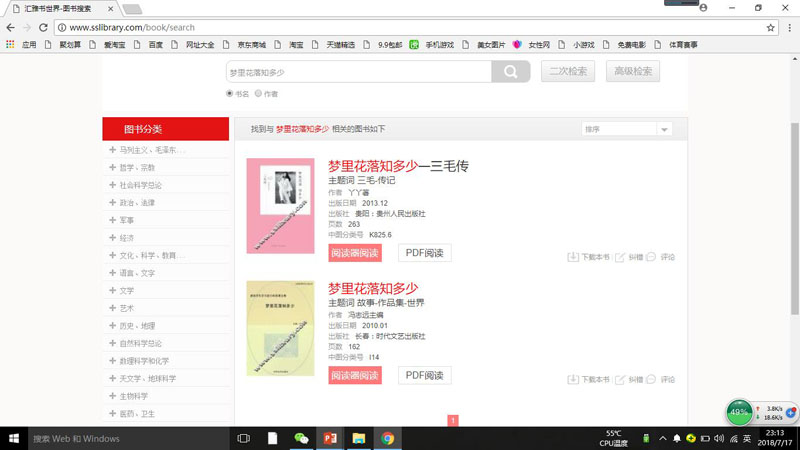The image size is (800, 450).
Task: Open notifications bell in system tray
Action: point(677,439)
